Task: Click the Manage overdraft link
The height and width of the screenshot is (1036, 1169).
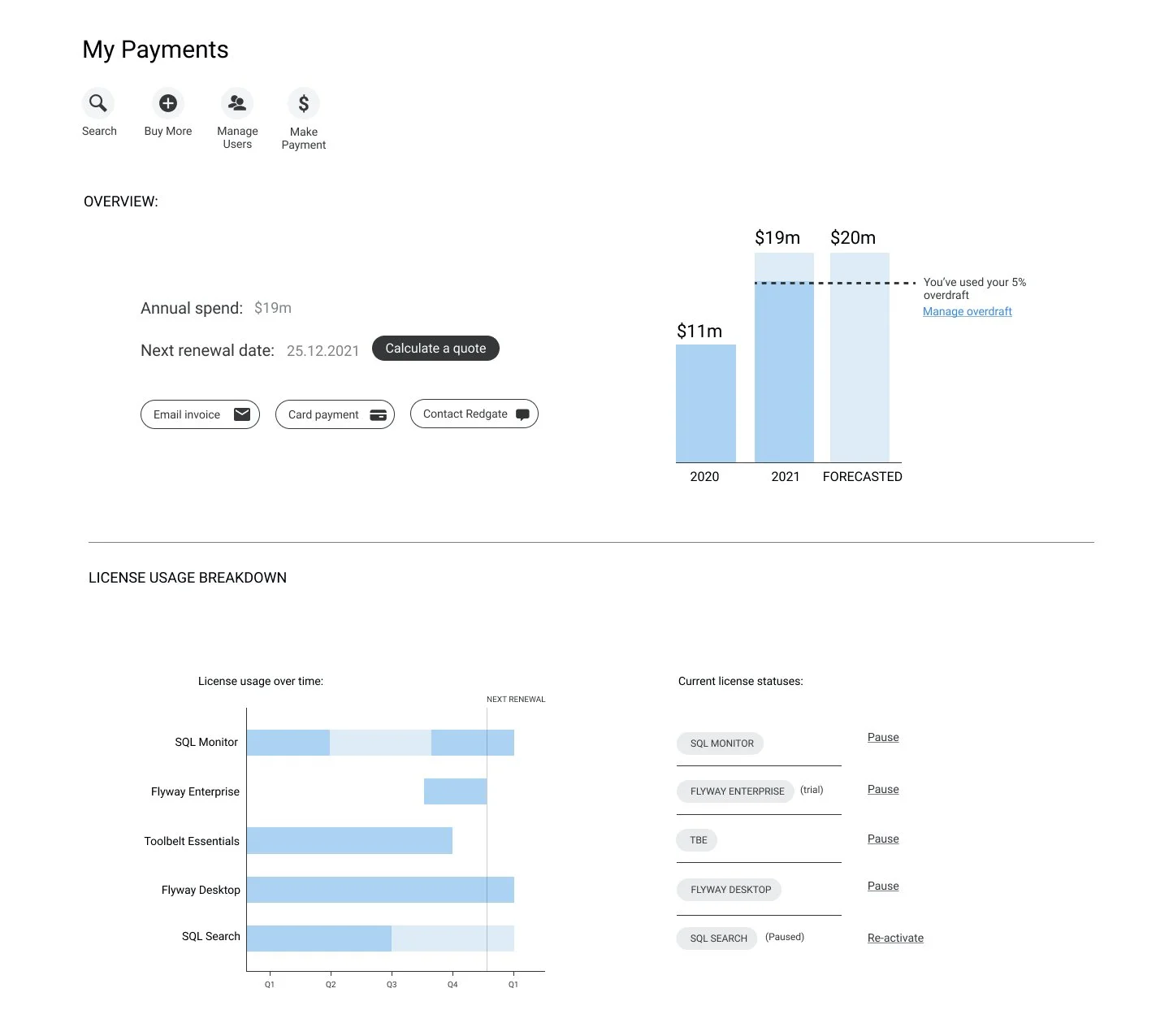Action: (968, 311)
